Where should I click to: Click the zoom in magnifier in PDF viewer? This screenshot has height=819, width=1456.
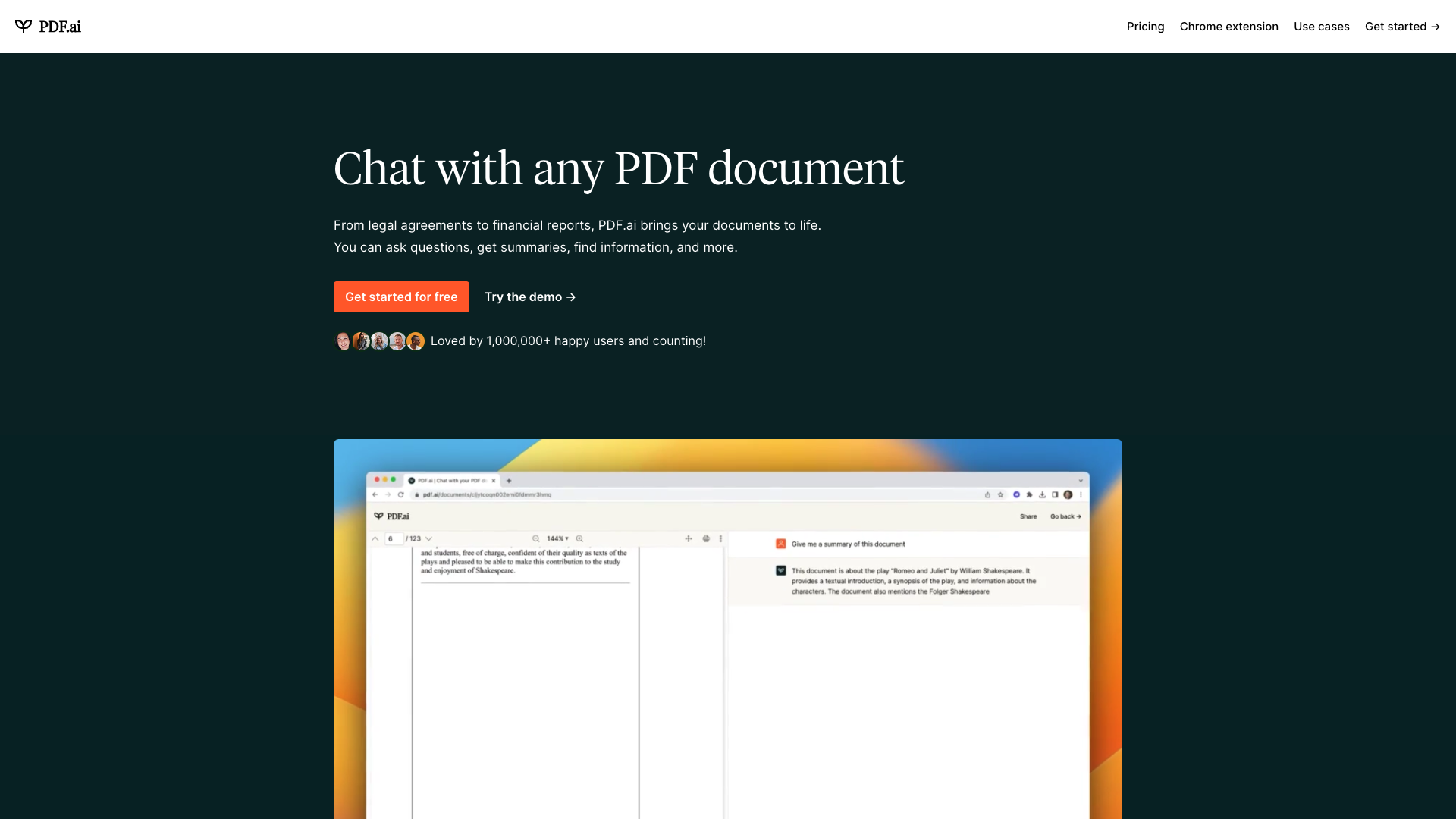pos(579,539)
